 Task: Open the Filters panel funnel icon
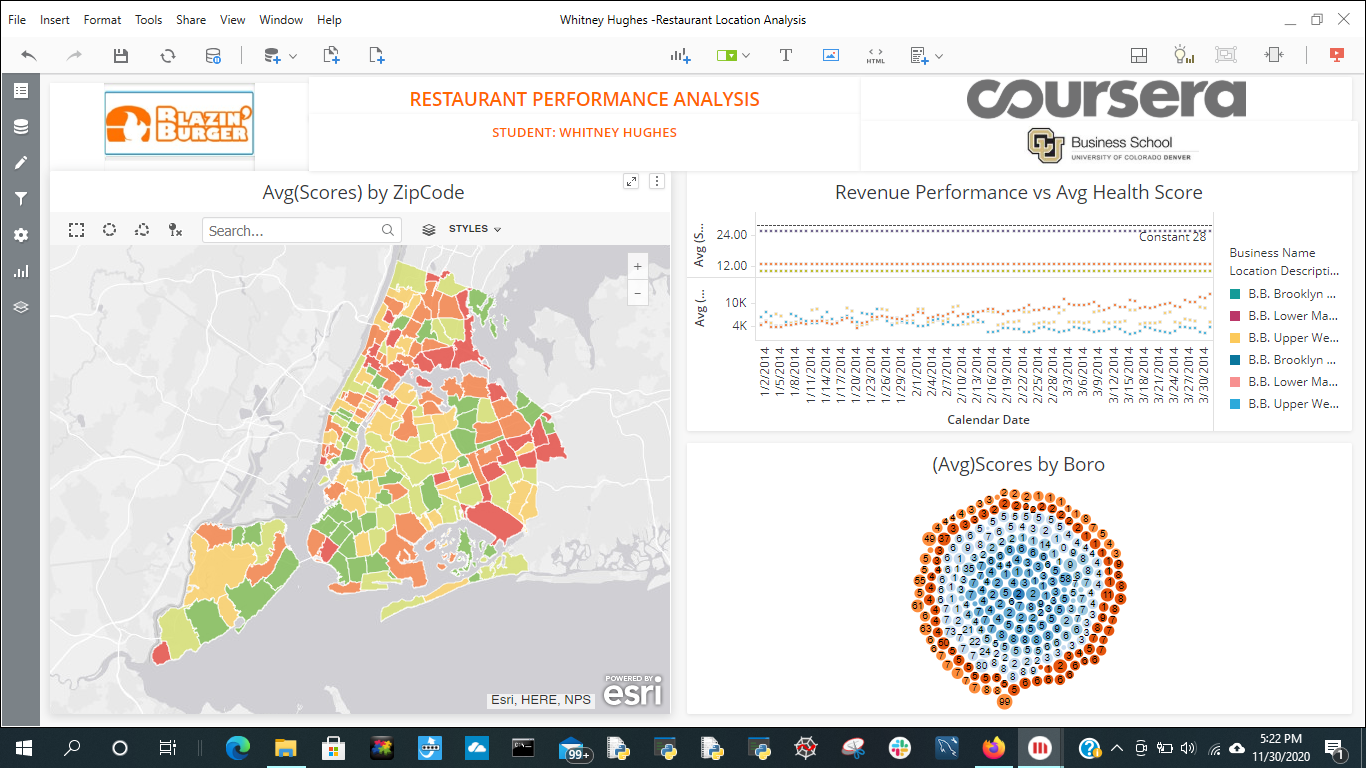(21, 199)
